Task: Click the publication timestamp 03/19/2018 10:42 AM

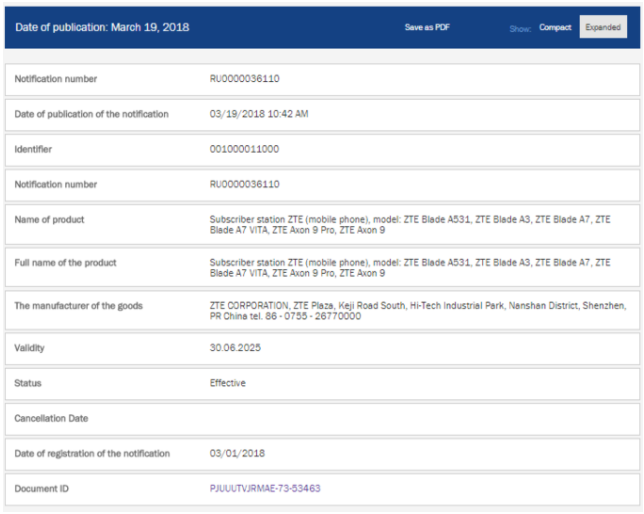Action: click(259, 114)
